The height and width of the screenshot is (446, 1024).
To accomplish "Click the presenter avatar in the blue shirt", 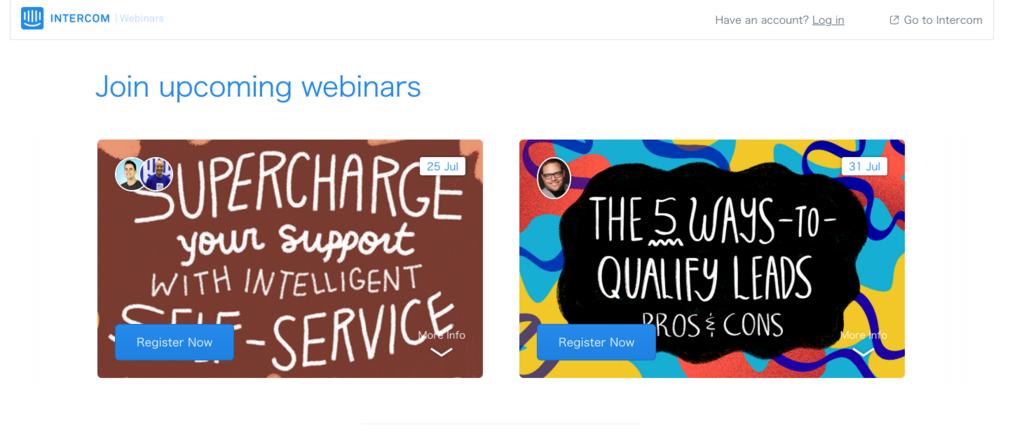I will pos(157,174).
